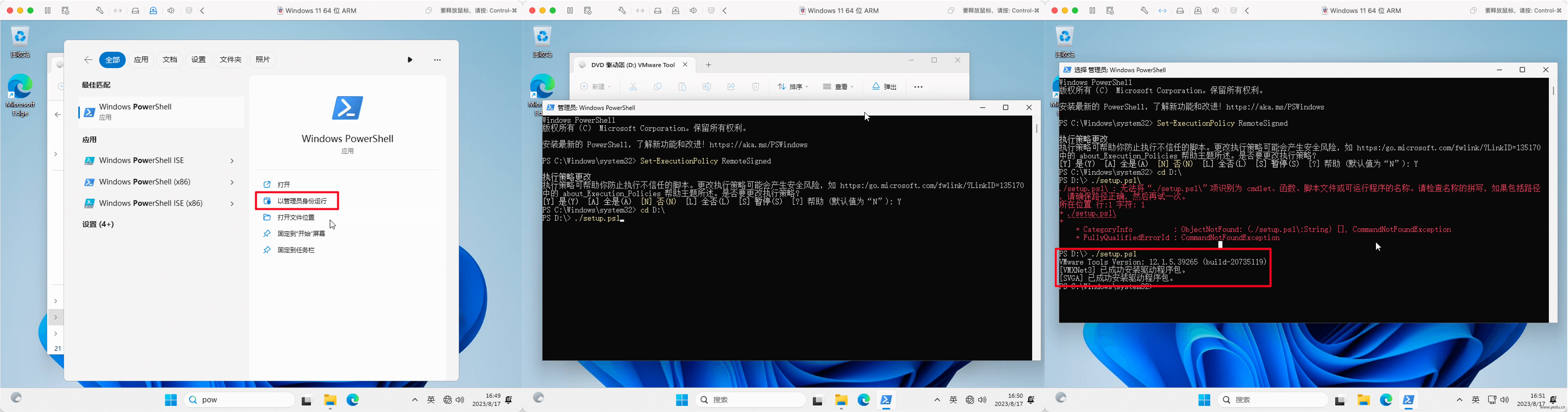Expand Windows PowerShell (x86) result chevron
This screenshot has width=1568, height=412.
[x=232, y=182]
